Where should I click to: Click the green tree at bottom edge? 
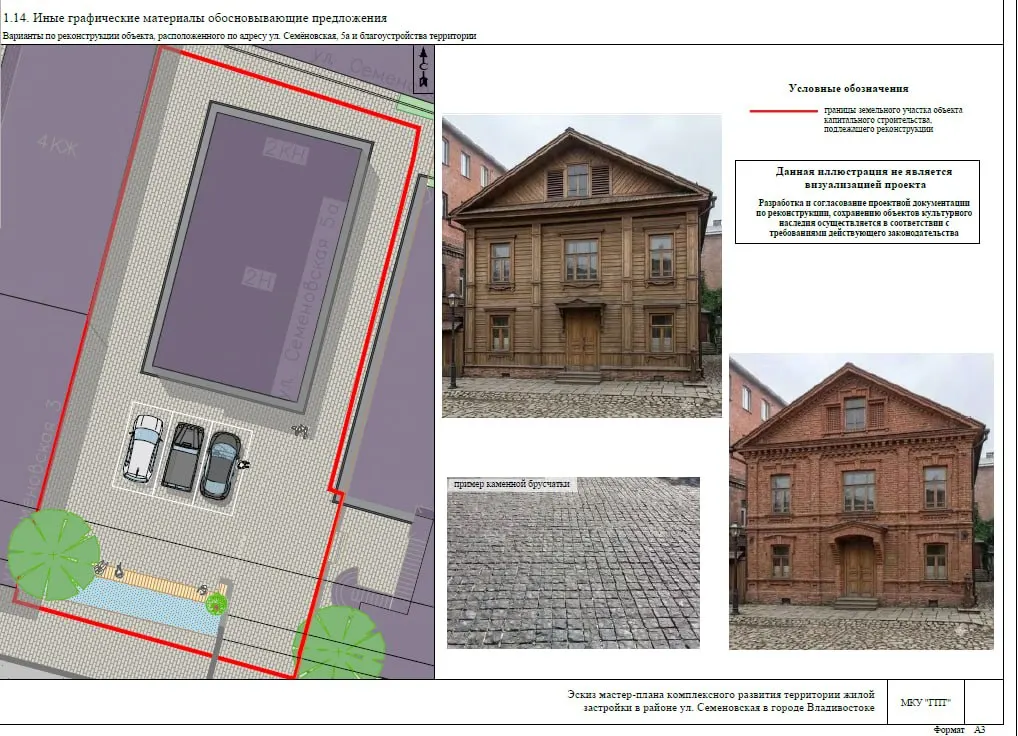click(x=339, y=642)
